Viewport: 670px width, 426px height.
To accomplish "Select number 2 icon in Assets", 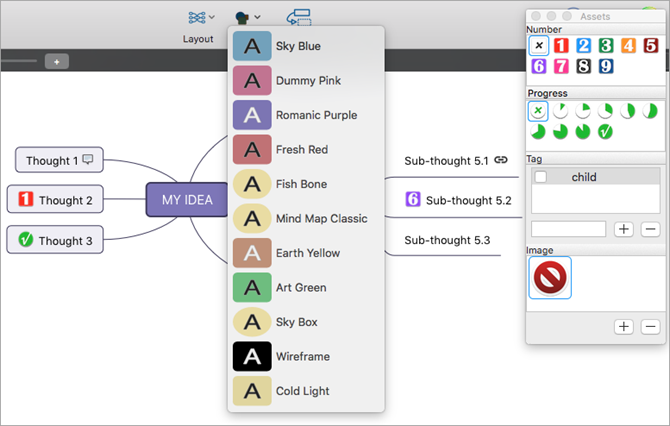I will point(583,45).
